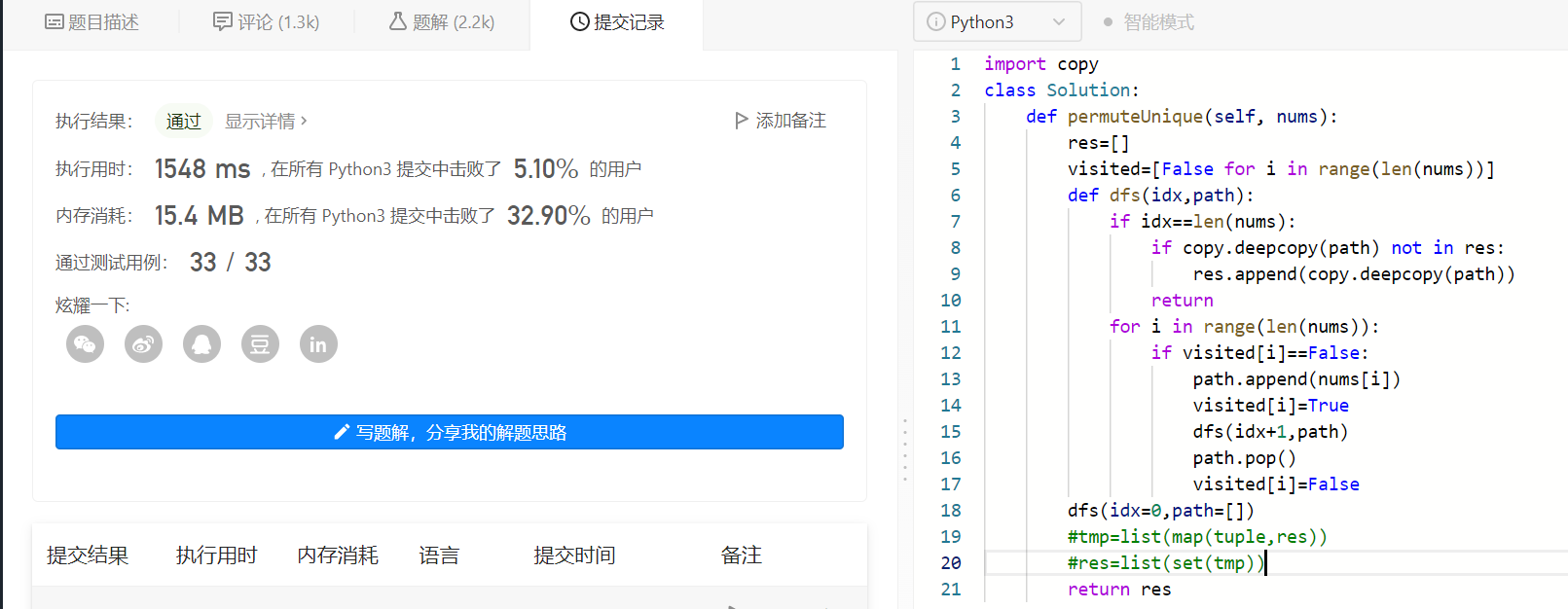Click the flag icon to add a note
This screenshot has width=1568, height=609.
click(742, 121)
